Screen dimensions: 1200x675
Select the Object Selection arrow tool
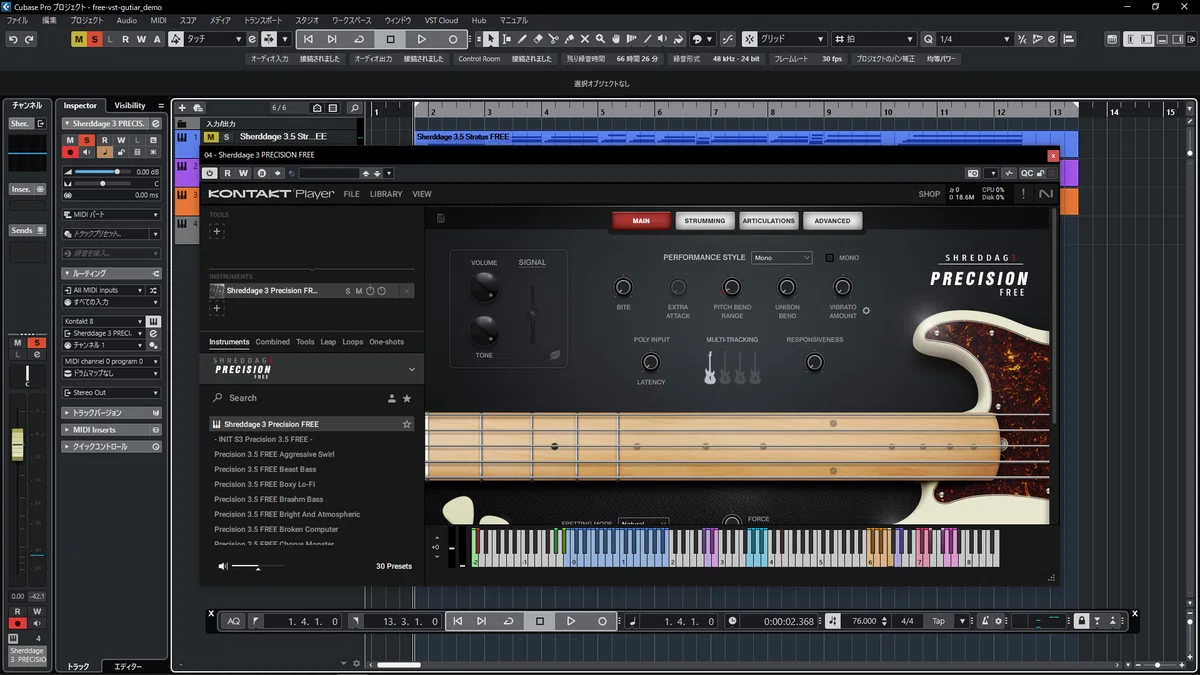click(x=490, y=39)
